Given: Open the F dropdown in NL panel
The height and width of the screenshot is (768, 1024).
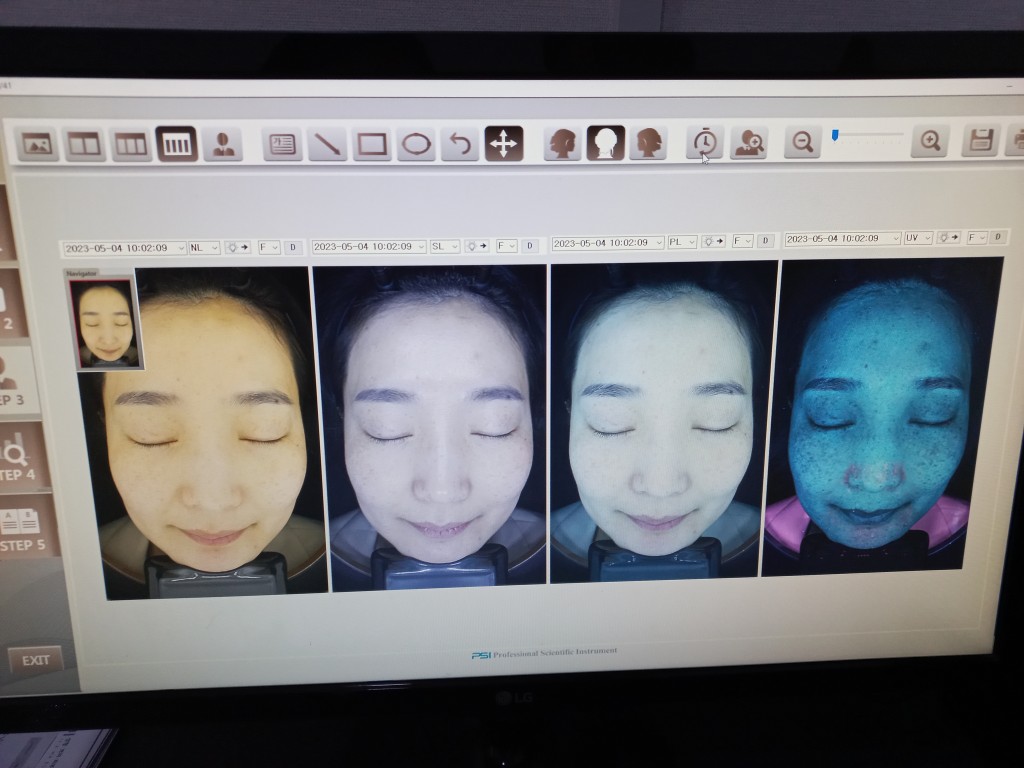Looking at the screenshot, I should coord(269,248).
